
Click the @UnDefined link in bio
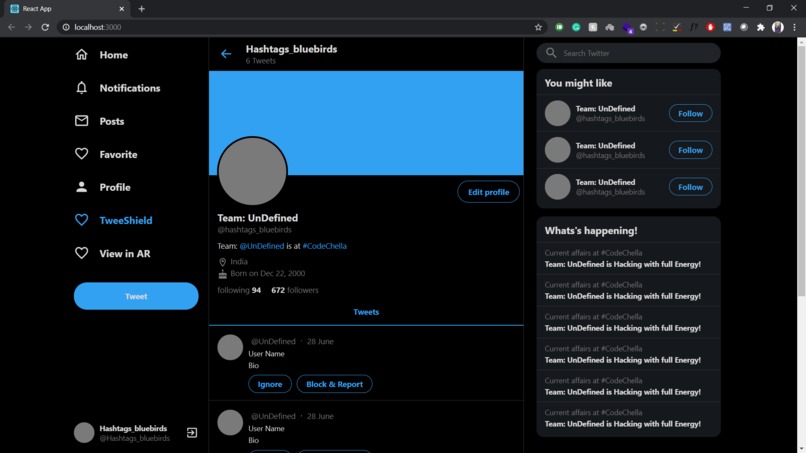tap(262, 246)
